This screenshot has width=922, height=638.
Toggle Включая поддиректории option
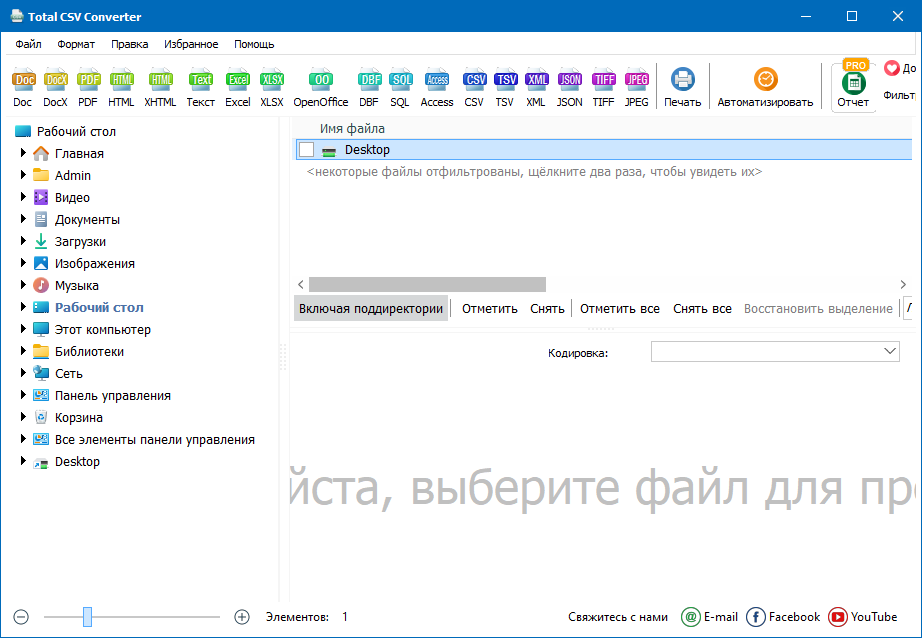click(x=370, y=308)
